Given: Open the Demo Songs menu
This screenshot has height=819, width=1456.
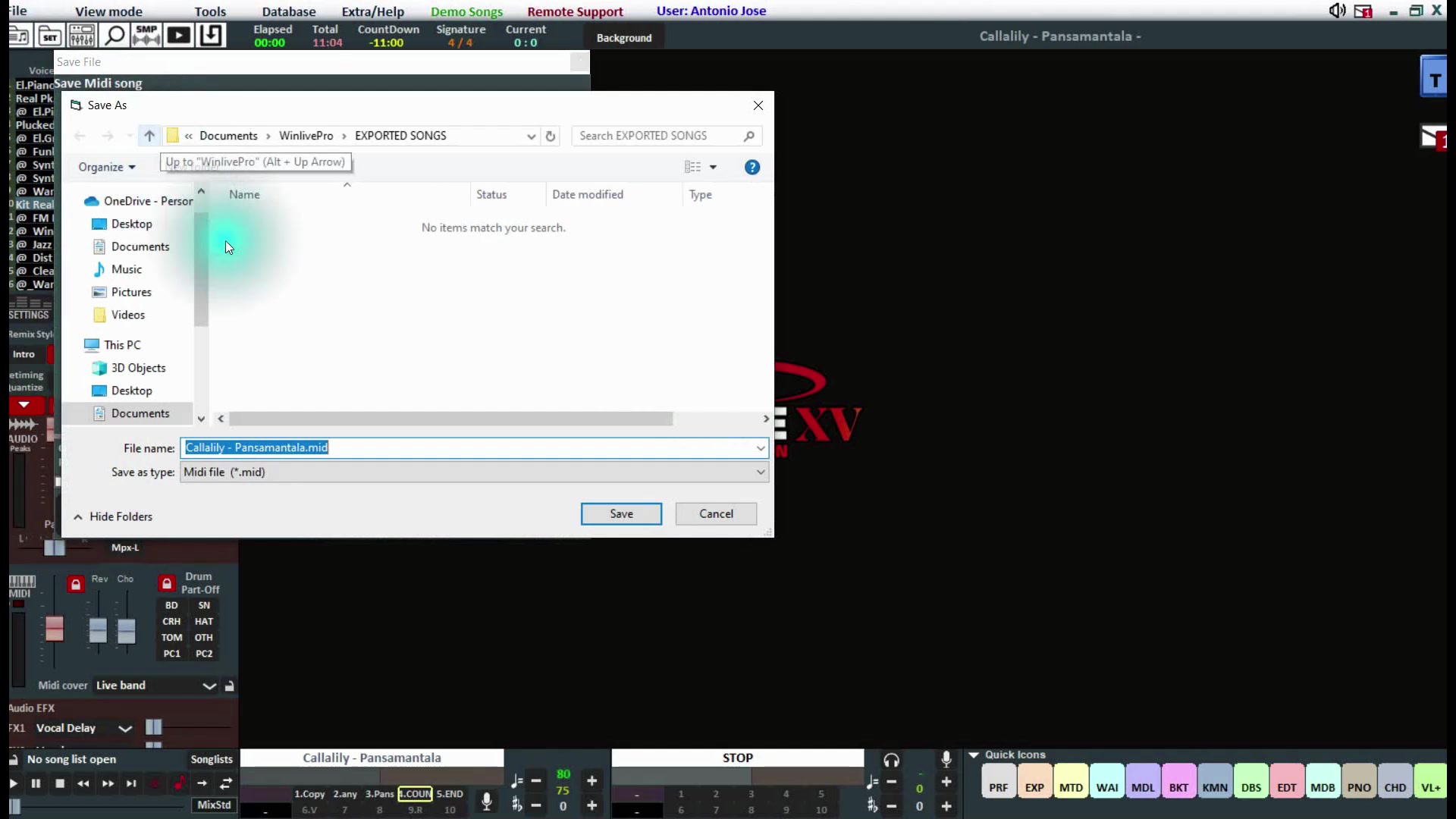Looking at the screenshot, I should [x=467, y=11].
